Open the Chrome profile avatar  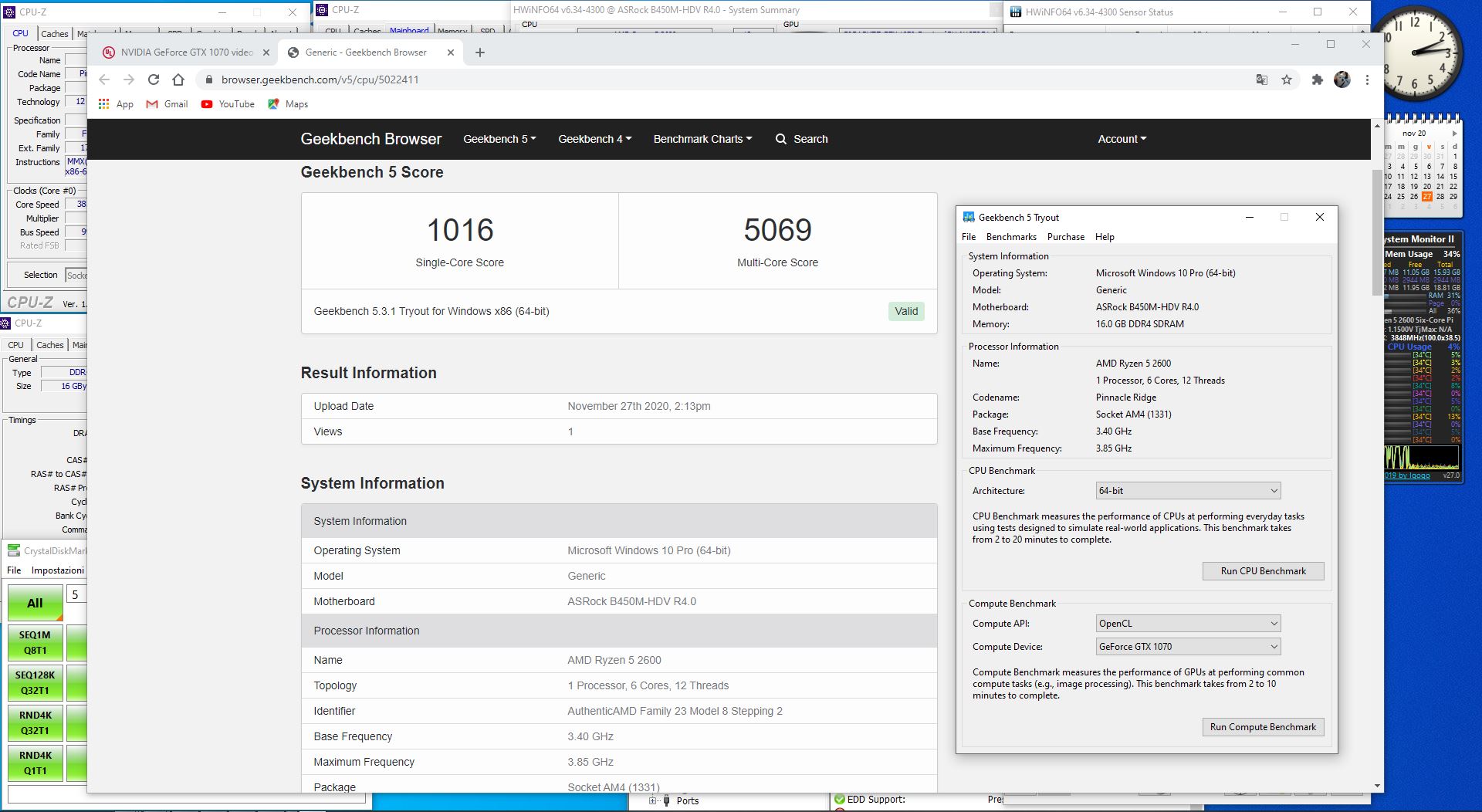[x=1342, y=80]
